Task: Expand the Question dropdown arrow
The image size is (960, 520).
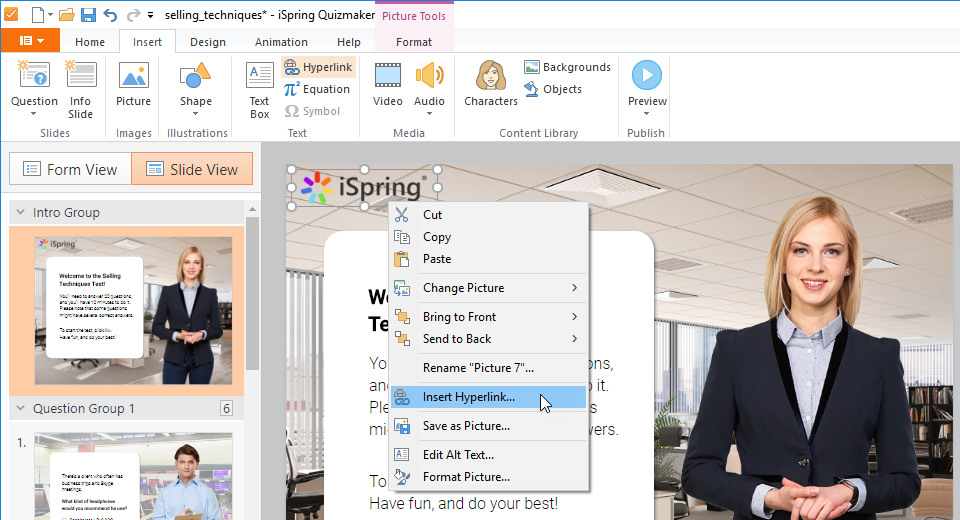Action: coord(34,114)
